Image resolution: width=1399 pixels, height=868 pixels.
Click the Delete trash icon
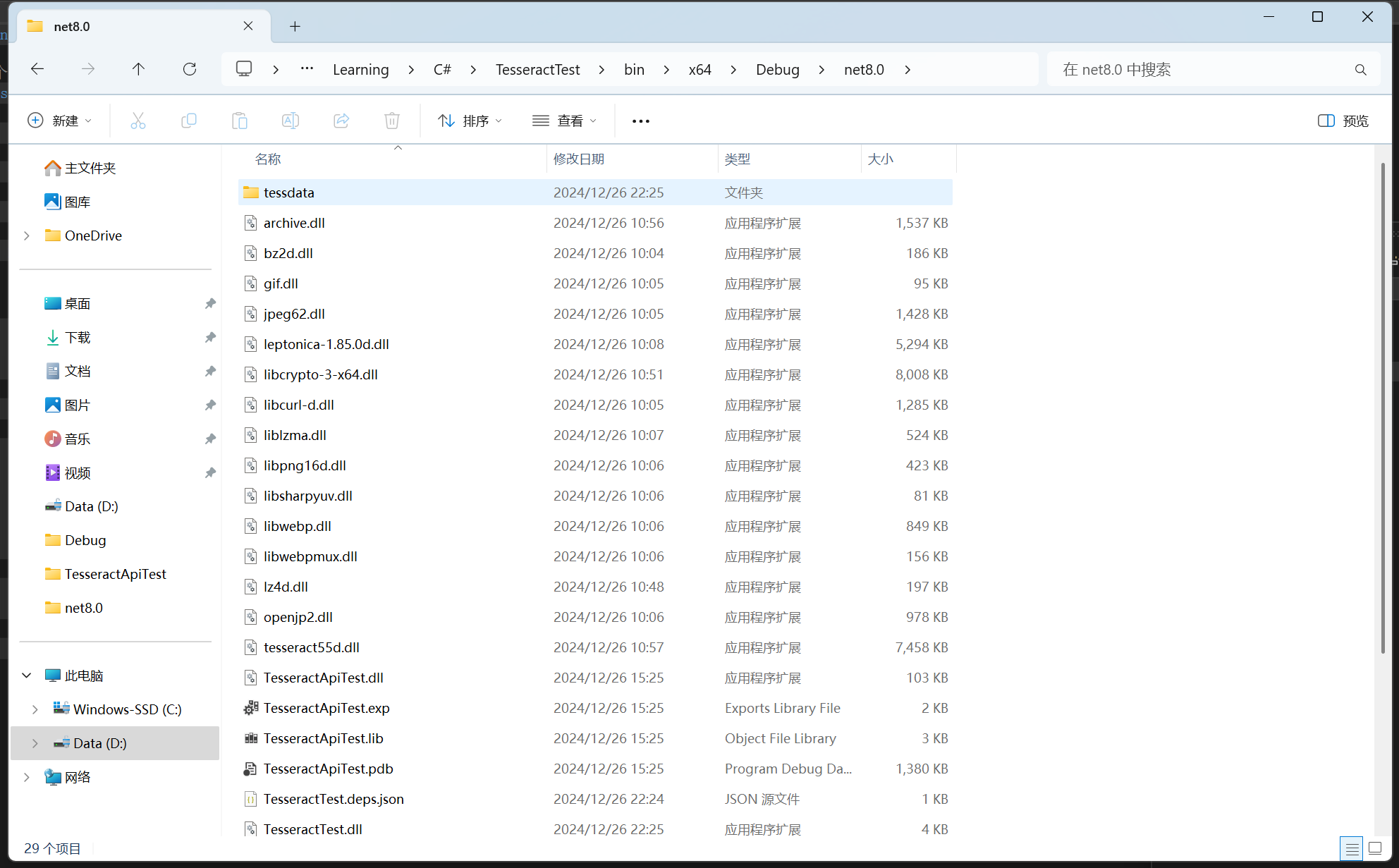392,121
